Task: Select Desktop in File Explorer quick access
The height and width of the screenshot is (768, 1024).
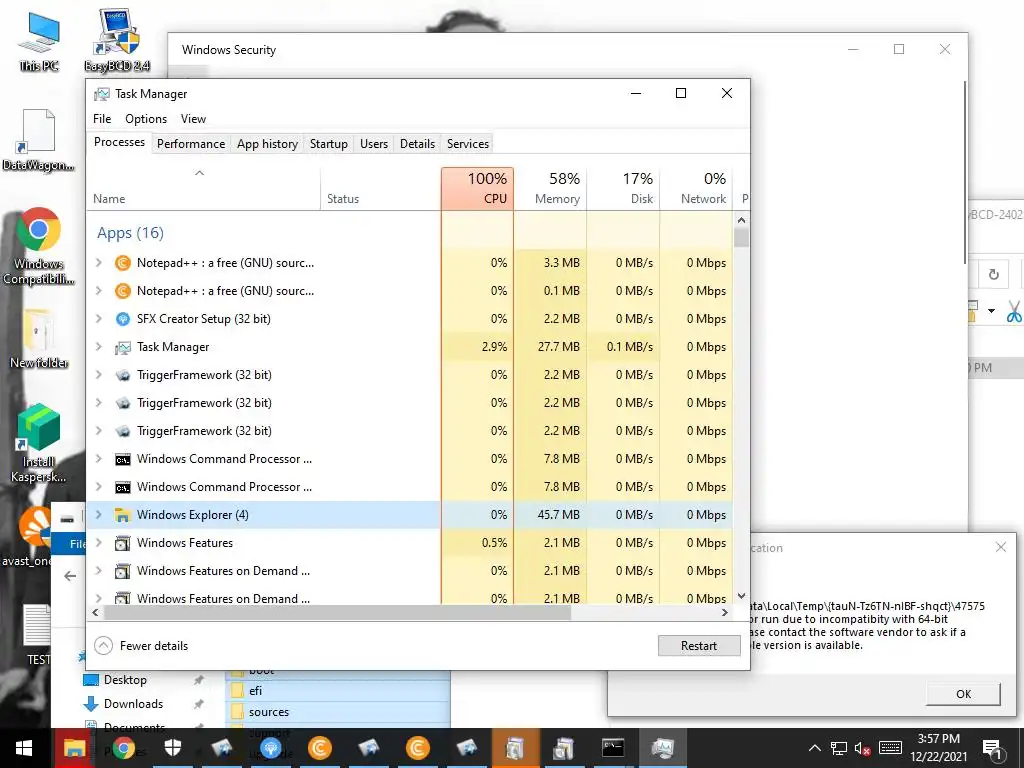Action: pos(125,679)
